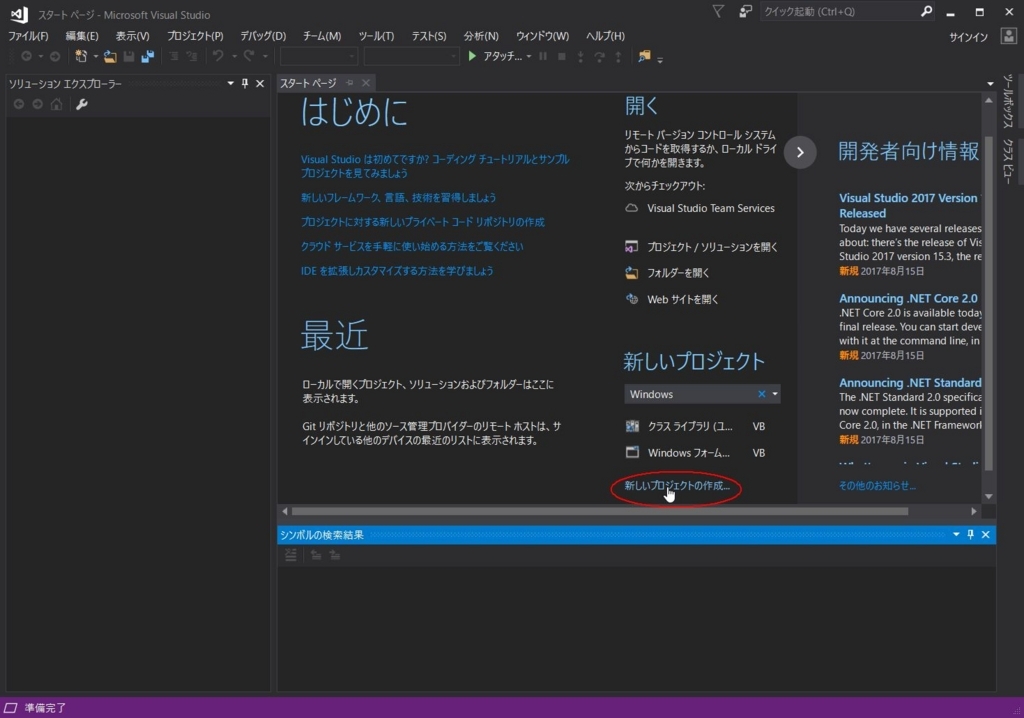Viewport: 1024px width, 718px height.
Task: Click the Find in Files toolbar icon
Action: 644,56
